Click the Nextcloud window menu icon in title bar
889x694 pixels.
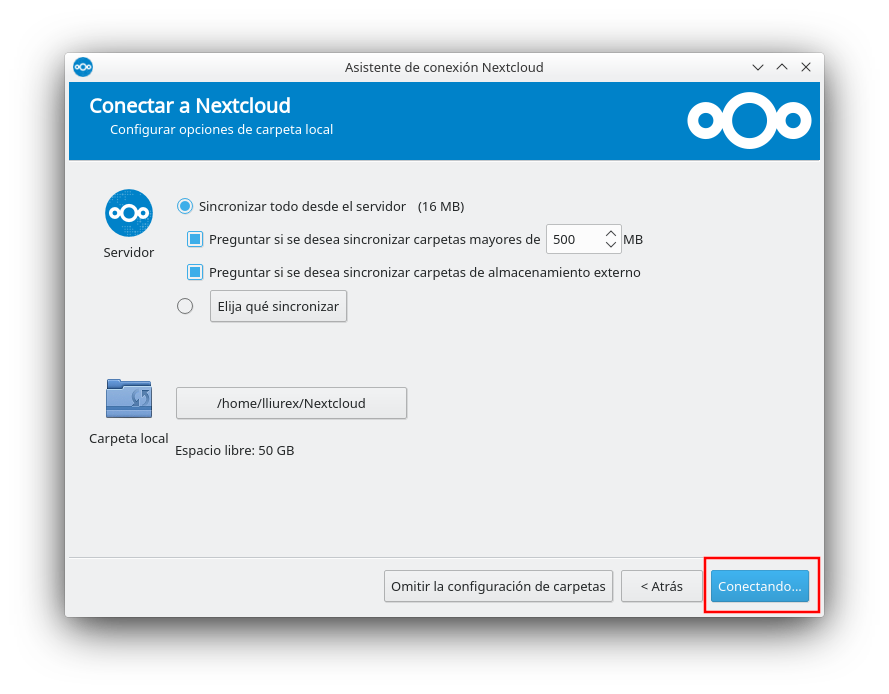[x=83, y=67]
